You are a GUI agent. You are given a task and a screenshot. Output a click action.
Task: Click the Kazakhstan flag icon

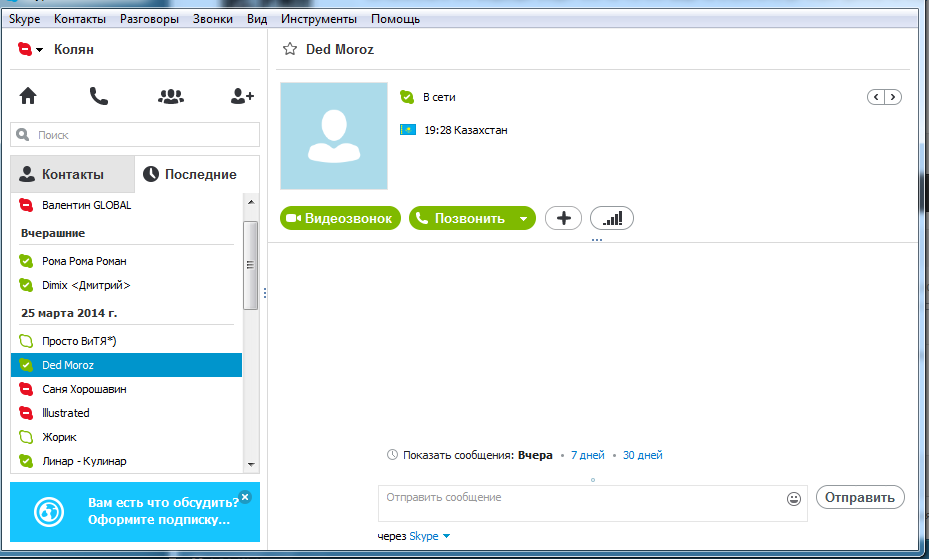click(408, 130)
